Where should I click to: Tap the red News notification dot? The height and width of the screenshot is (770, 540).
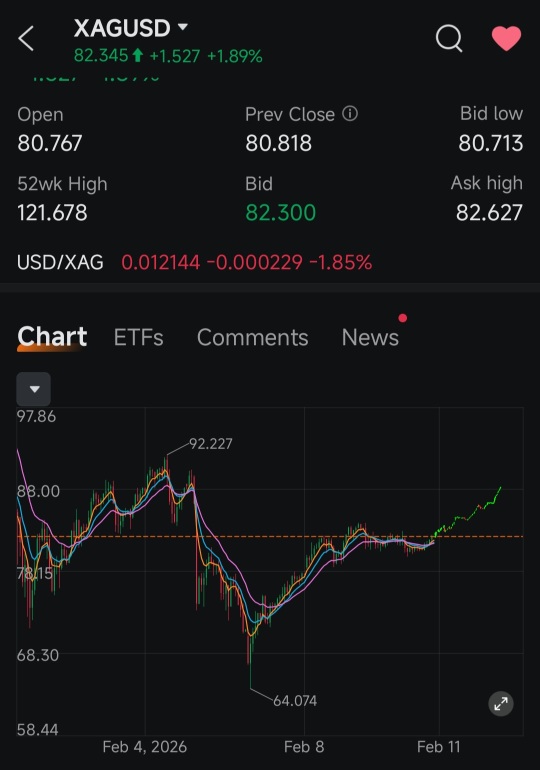tap(403, 318)
